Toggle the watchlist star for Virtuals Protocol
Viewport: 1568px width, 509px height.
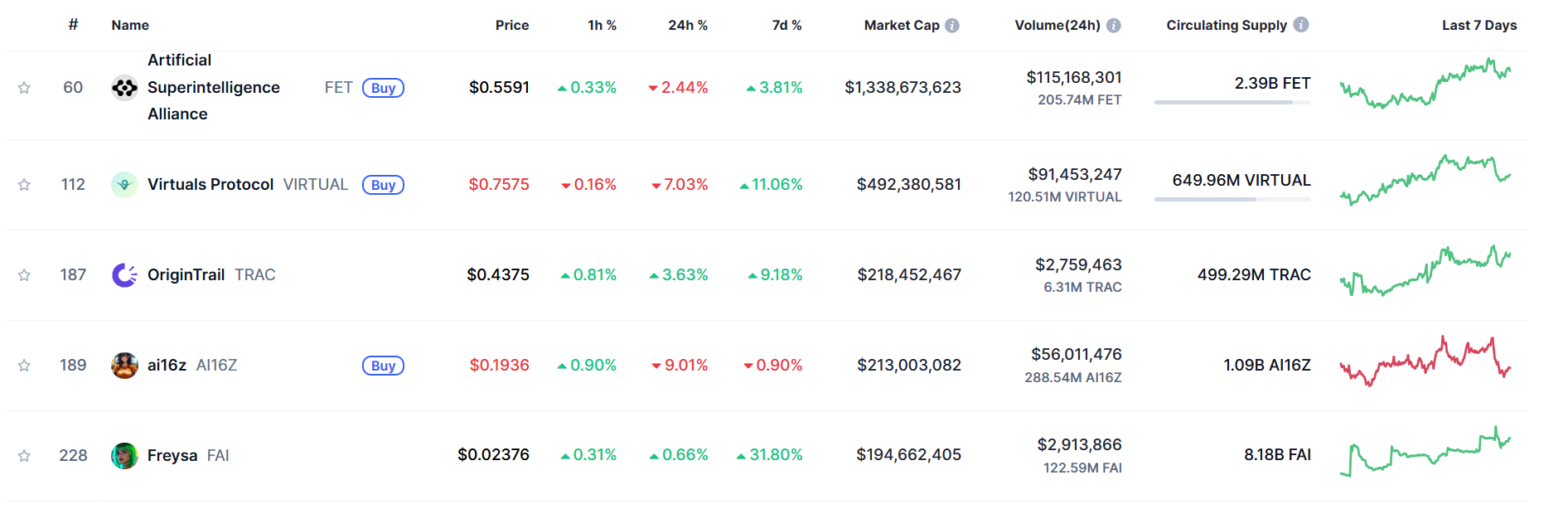click(x=24, y=185)
